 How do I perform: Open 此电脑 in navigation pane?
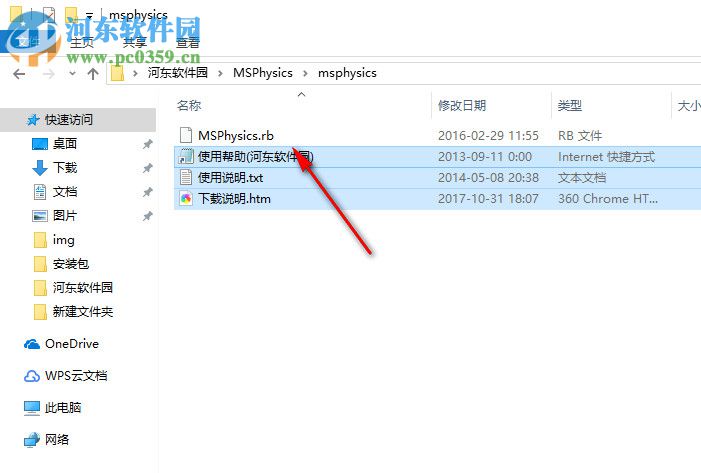coord(63,407)
